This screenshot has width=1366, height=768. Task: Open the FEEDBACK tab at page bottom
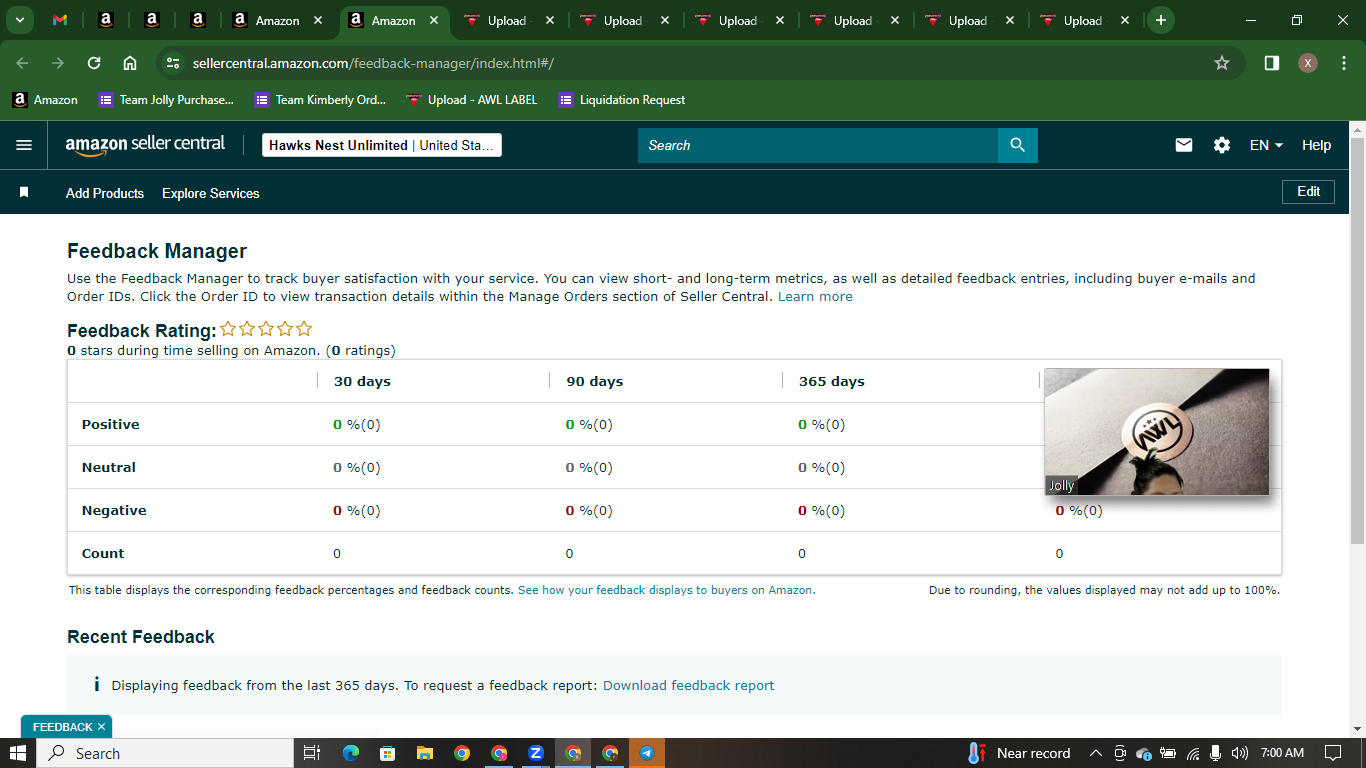pos(62,727)
